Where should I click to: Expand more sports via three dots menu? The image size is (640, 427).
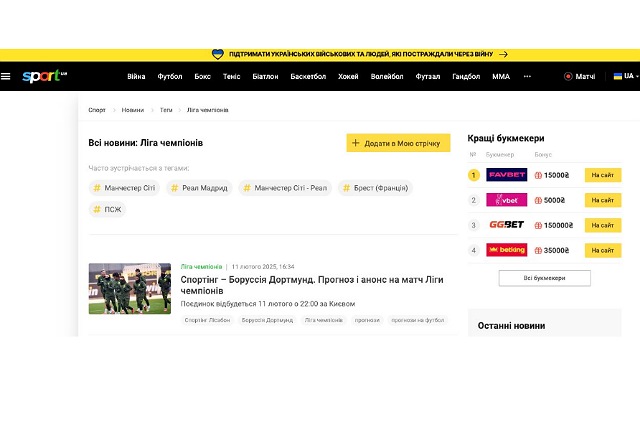pyautogui.click(x=527, y=76)
